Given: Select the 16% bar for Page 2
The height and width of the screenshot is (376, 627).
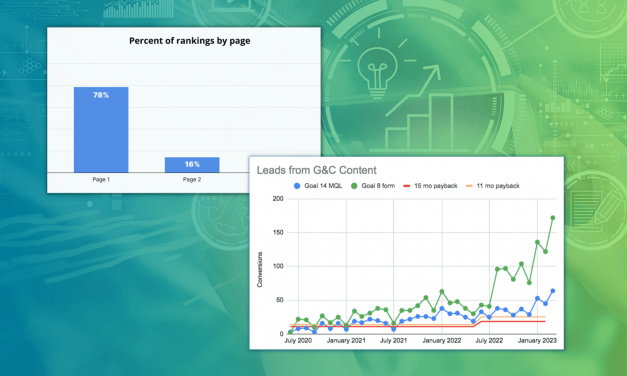Looking at the screenshot, I should click(x=192, y=165).
